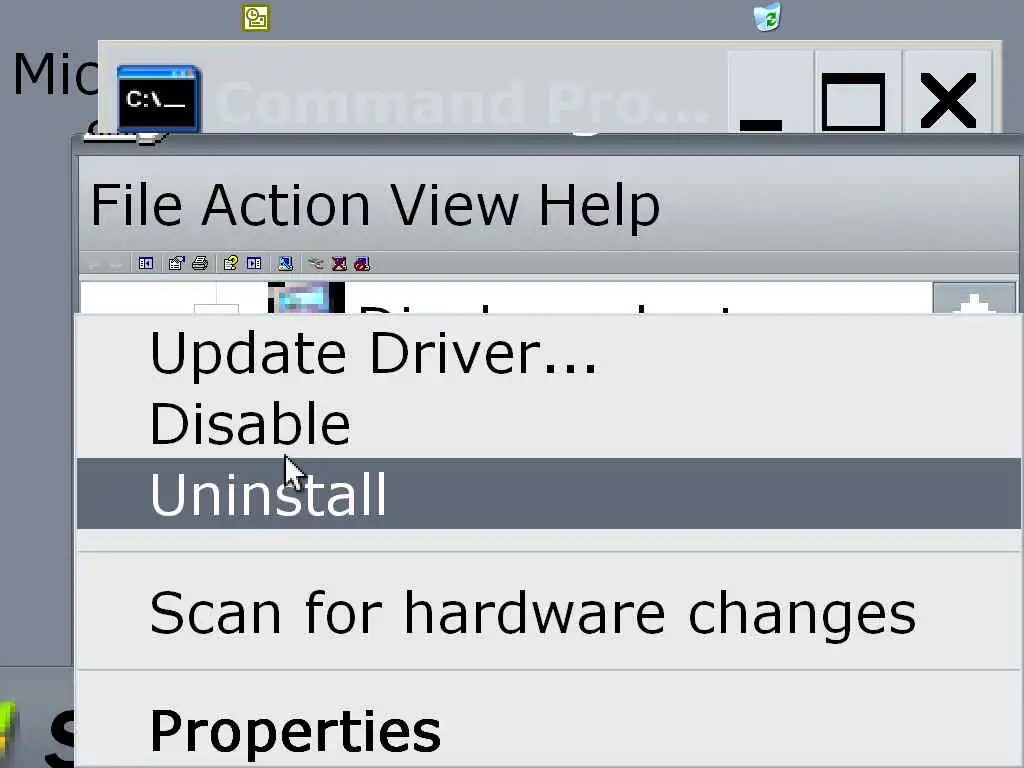Open the Action menu
Screen dimensions: 1024x768
pyautogui.click(x=286, y=205)
